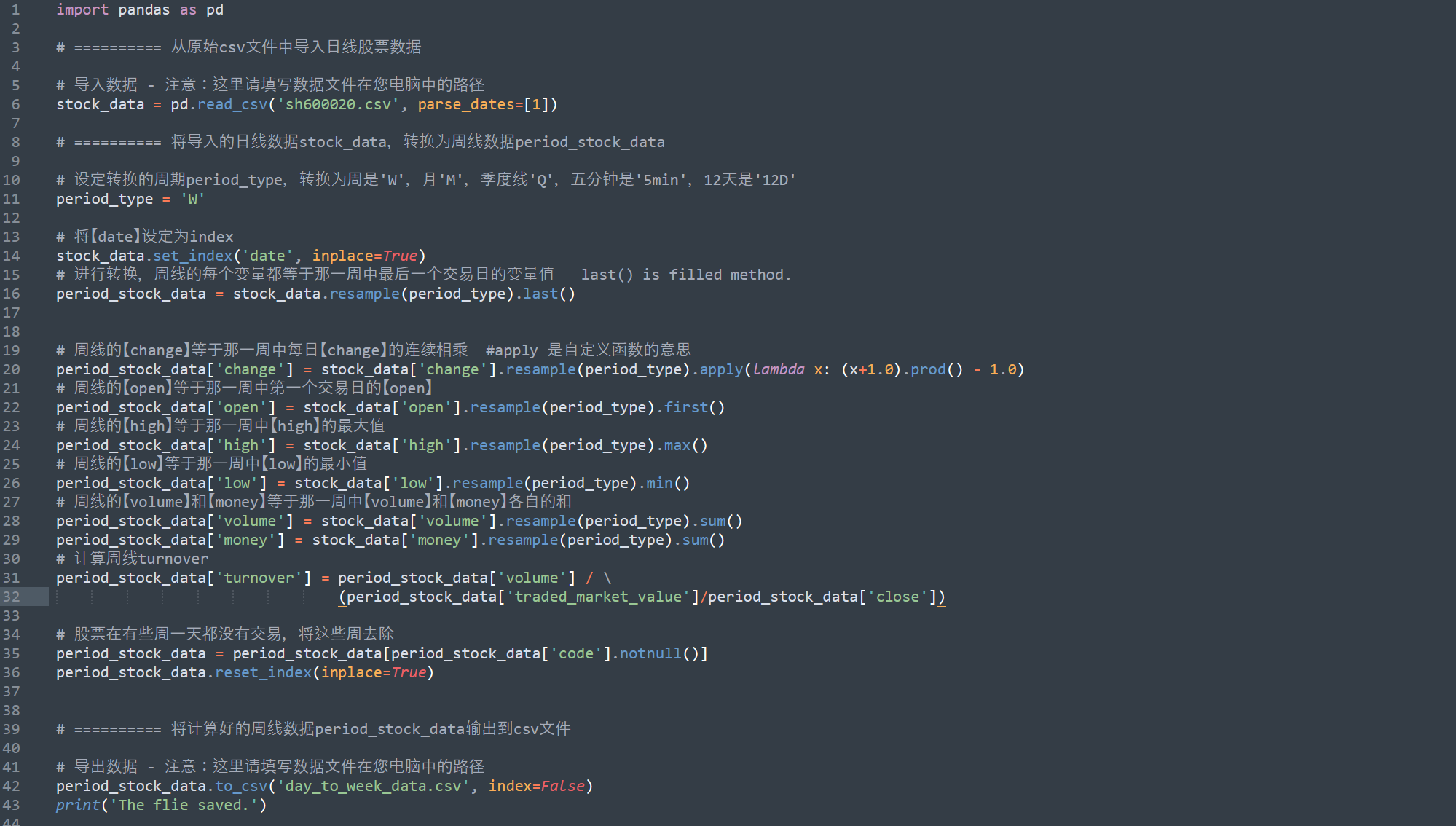Click the 'traded_market_value' string

[599, 597]
